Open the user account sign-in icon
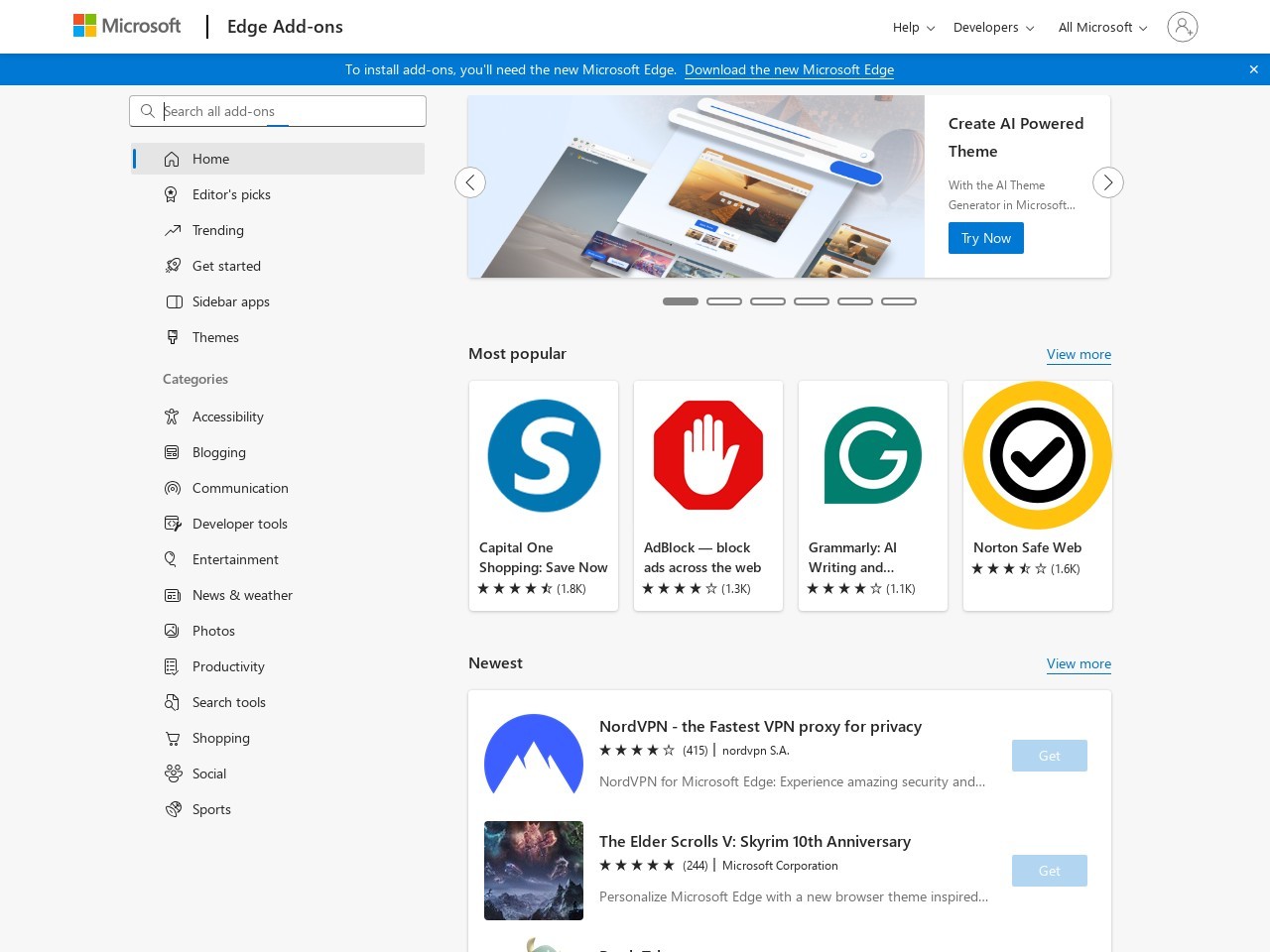This screenshot has width=1270, height=952. (1182, 27)
